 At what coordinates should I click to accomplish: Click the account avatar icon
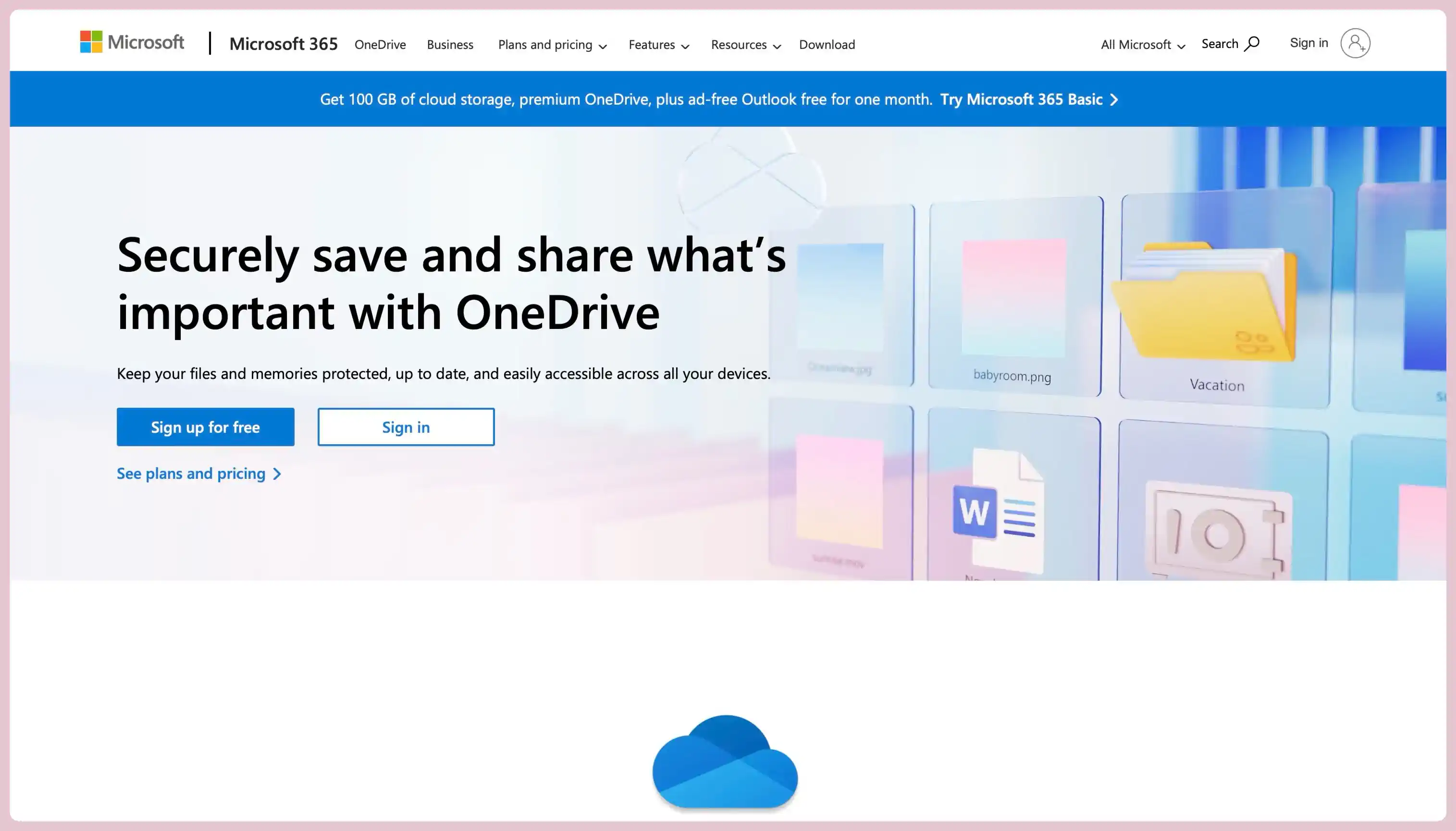tap(1355, 43)
